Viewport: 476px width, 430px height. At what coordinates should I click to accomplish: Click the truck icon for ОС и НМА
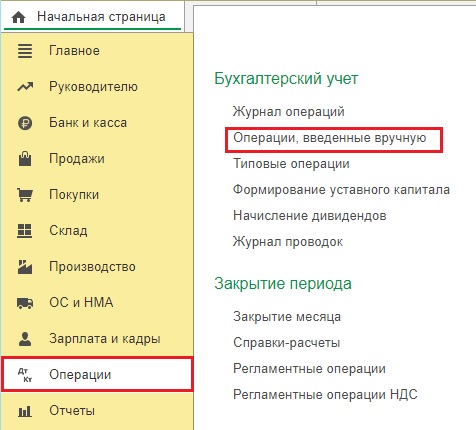click(25, 303)
